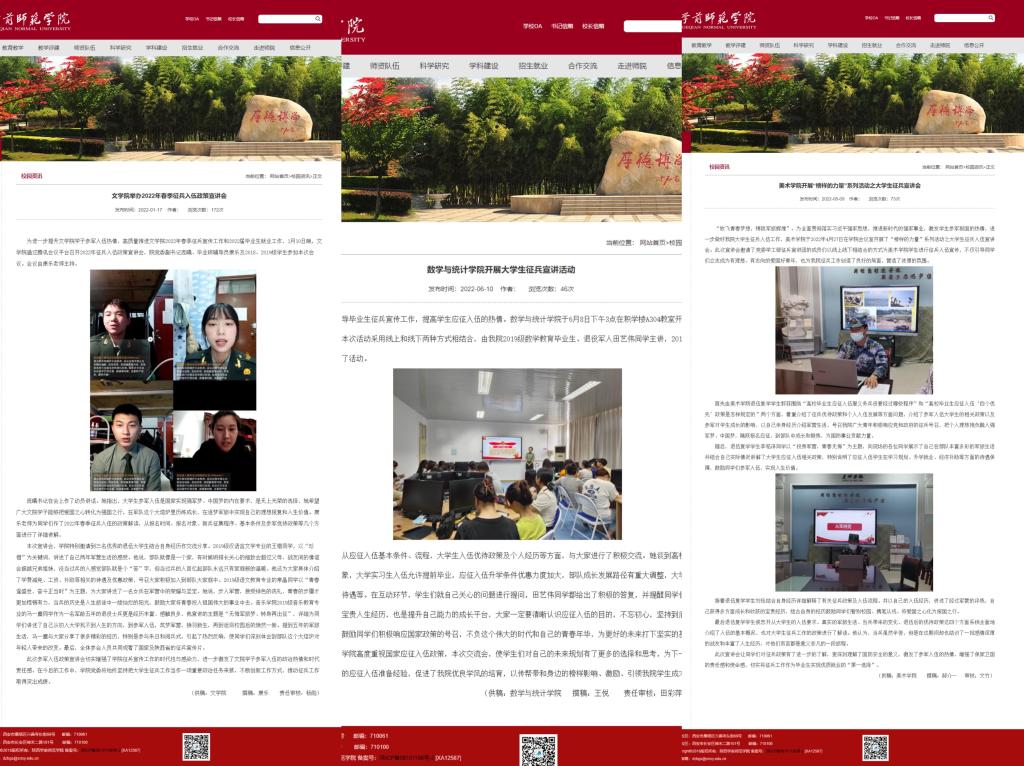The height and width of the screenshot is (766, 1024).
Task: Select 教育教学 menu in left page navbar
Action: coord(14,46)
